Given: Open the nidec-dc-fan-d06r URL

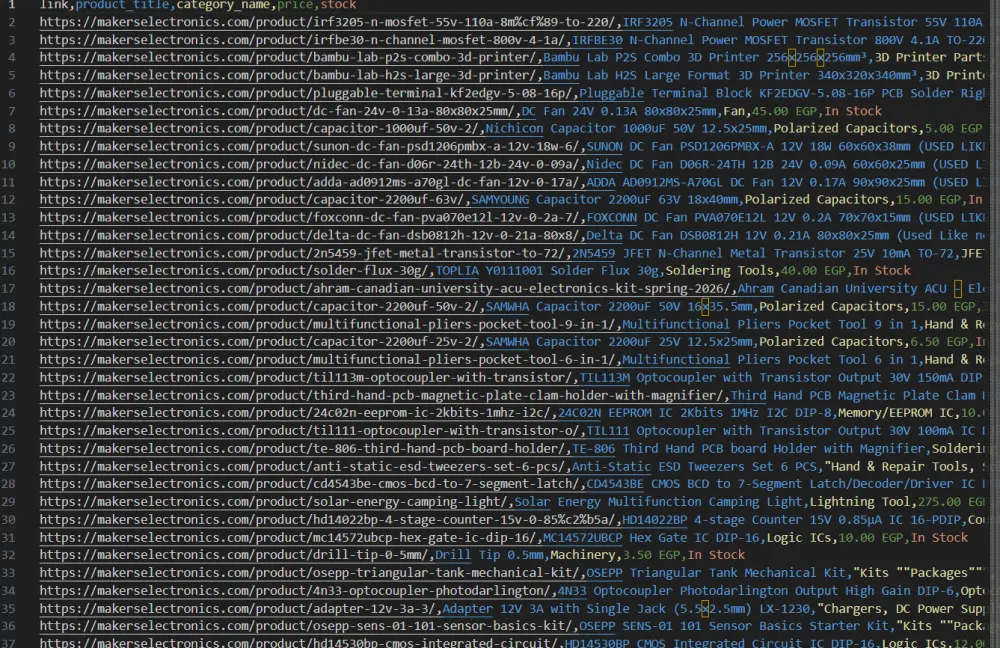Looking at the screenshot, I should (312, 164).
